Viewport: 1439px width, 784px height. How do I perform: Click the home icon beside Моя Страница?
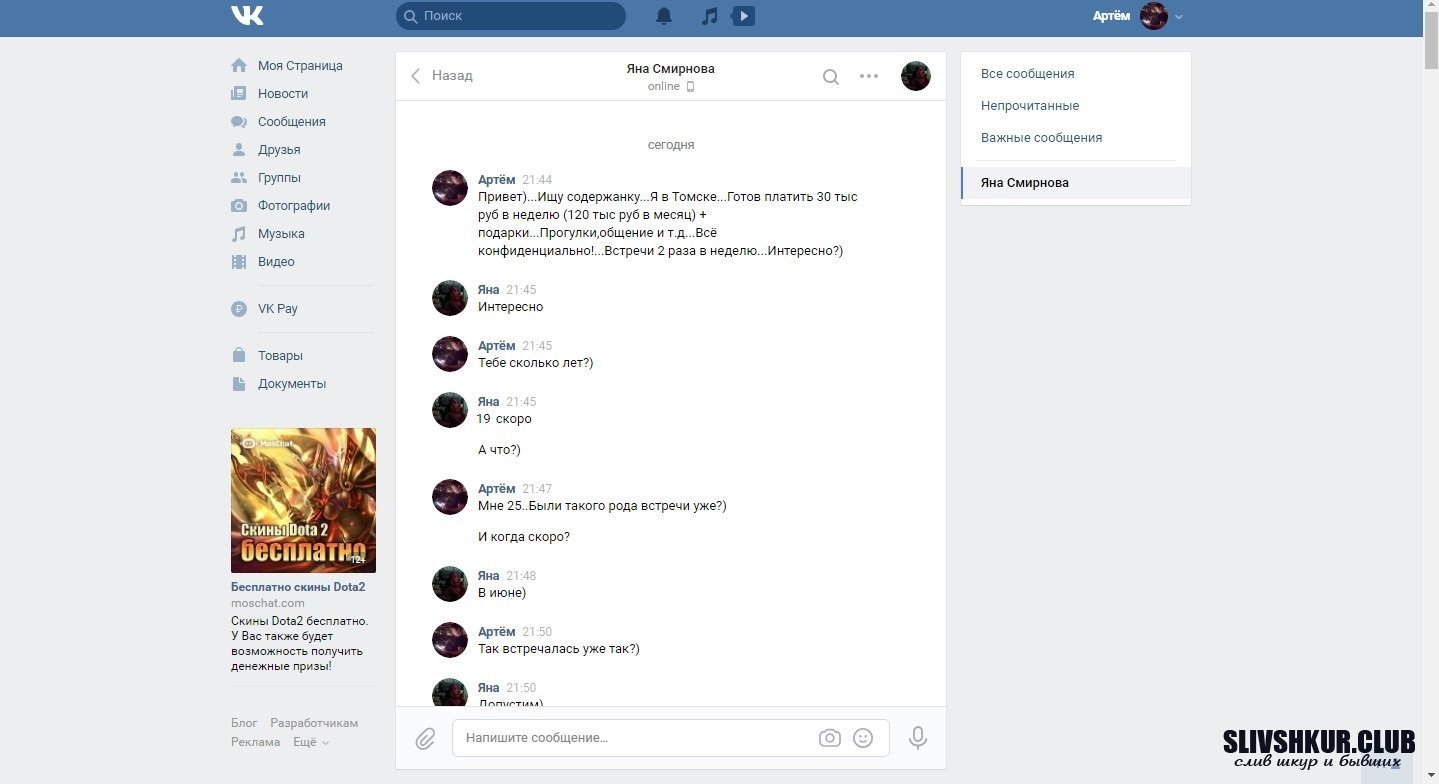click(x=239, y=66)
